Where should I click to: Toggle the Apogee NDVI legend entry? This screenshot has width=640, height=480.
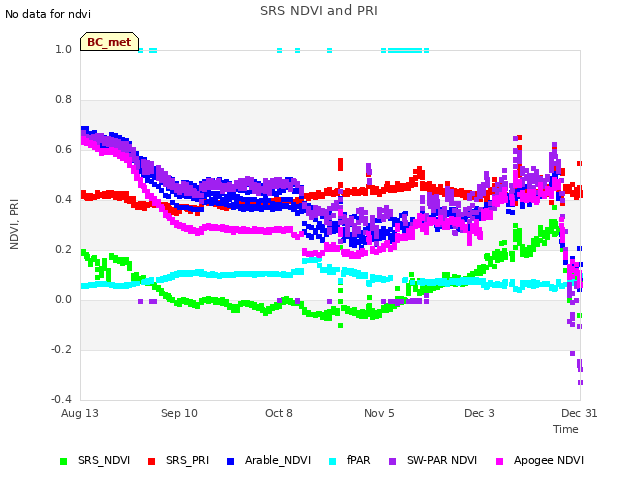[540, 461]
